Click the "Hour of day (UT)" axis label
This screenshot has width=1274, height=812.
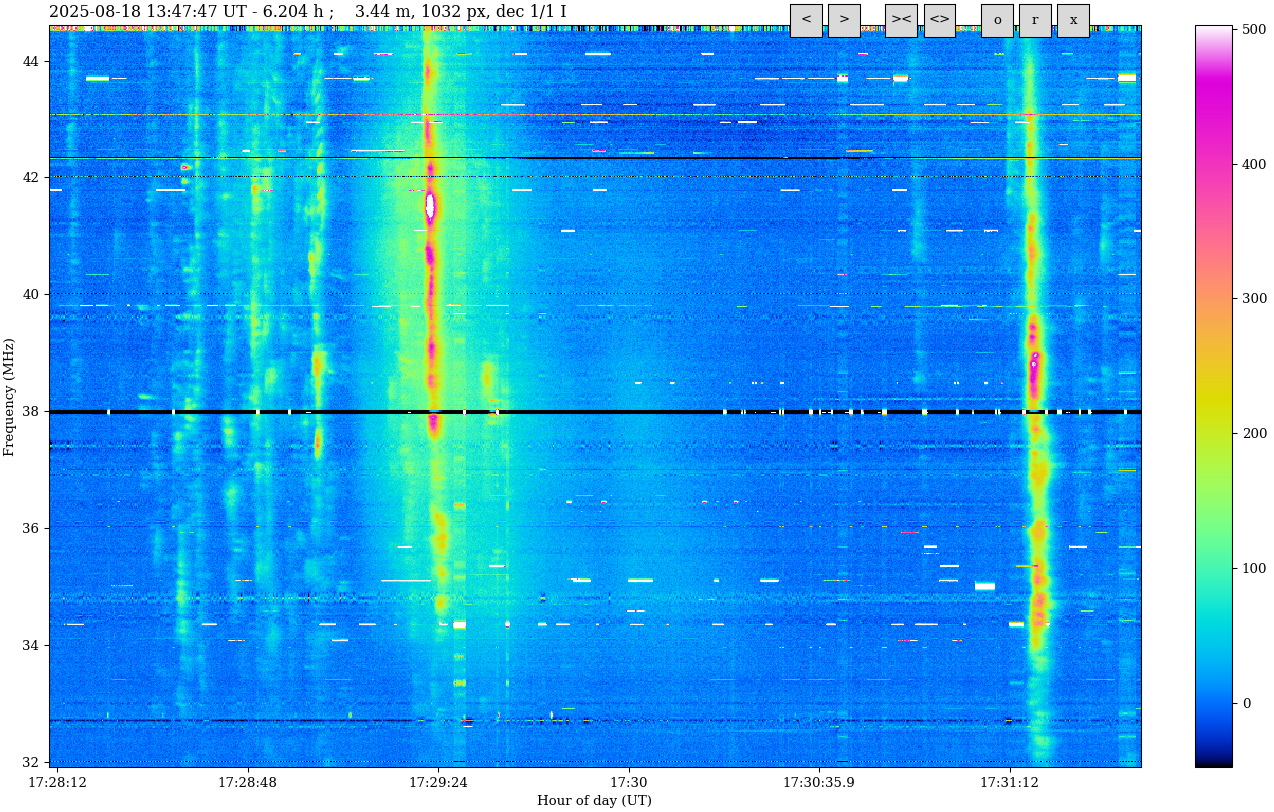(594, 800)
